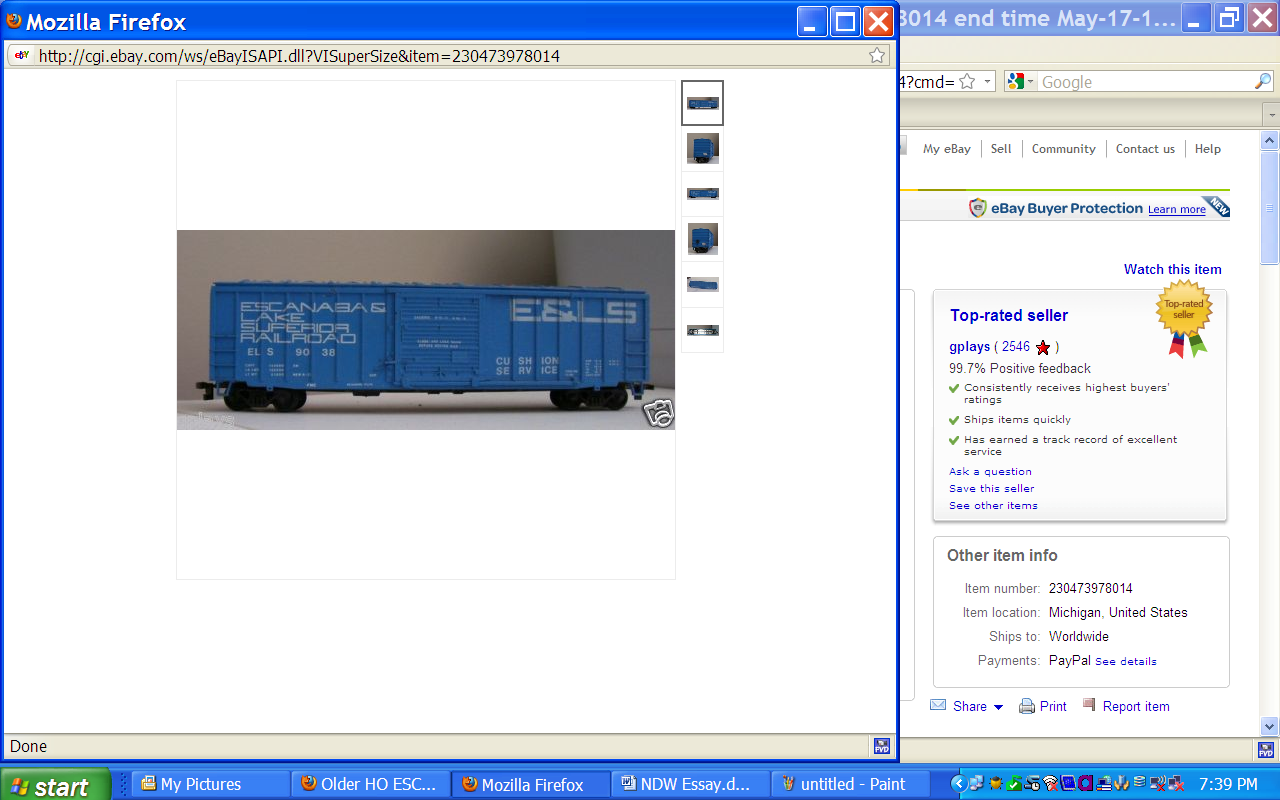Screen dimensions: 1280x800
Task: Click the Print link
Action: click(1053, 706)
